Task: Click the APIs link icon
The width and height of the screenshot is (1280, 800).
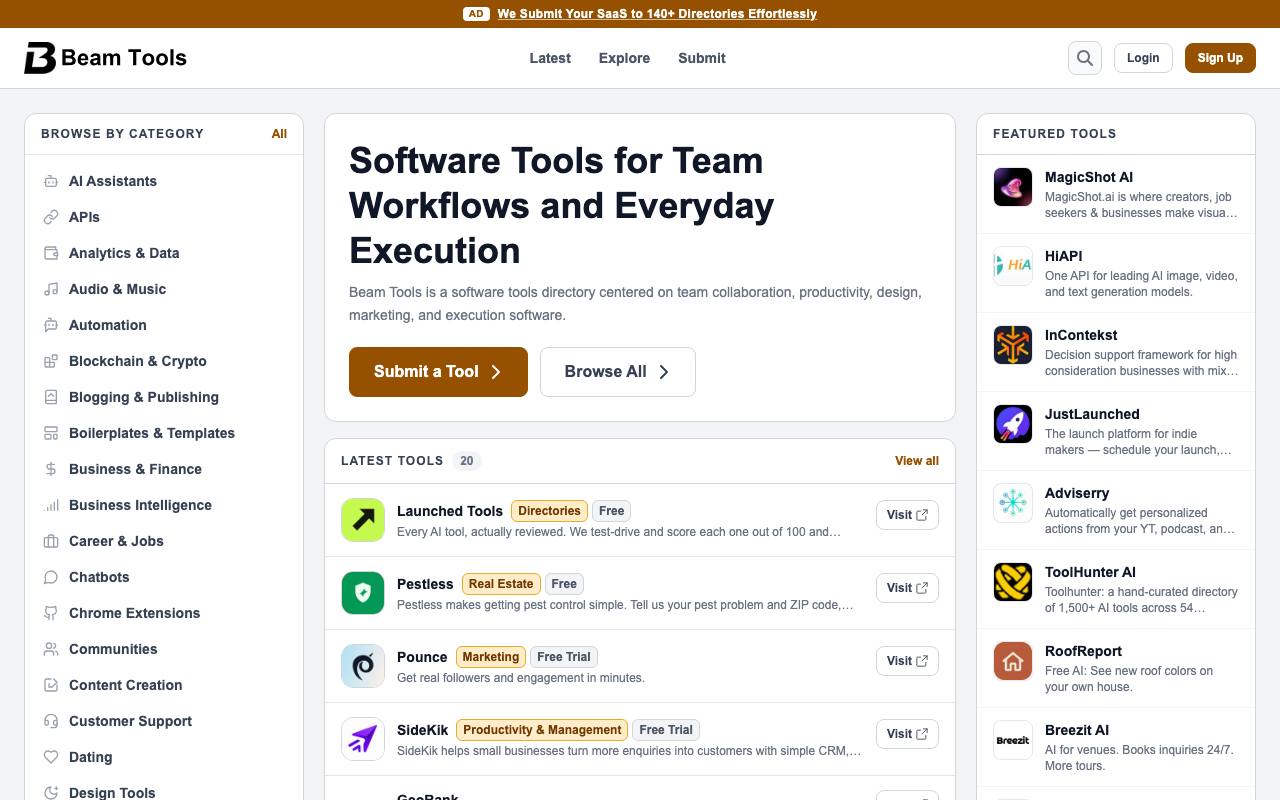Action: pos(51,217)
